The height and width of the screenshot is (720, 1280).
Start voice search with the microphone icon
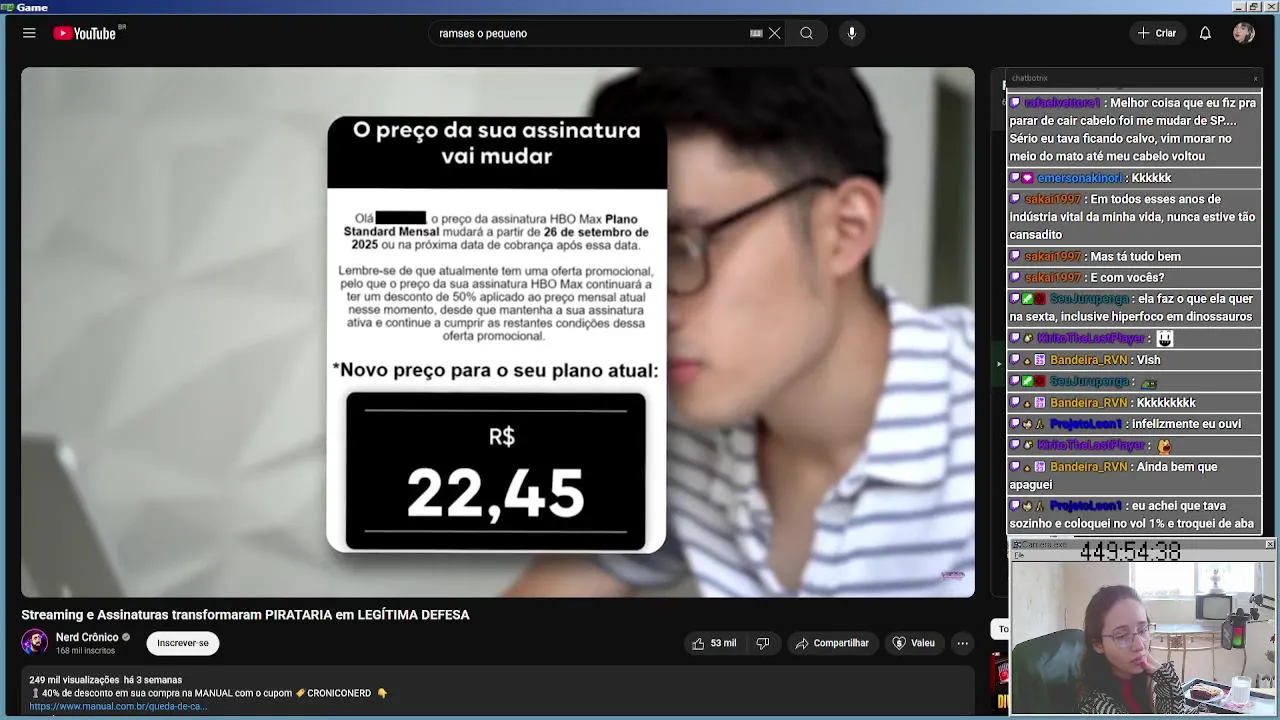[852, 33]
